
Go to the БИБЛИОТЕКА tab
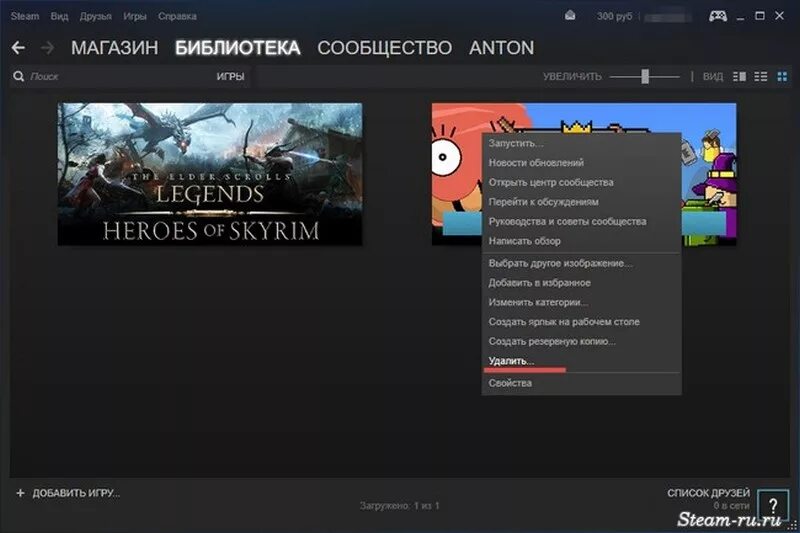238,48
